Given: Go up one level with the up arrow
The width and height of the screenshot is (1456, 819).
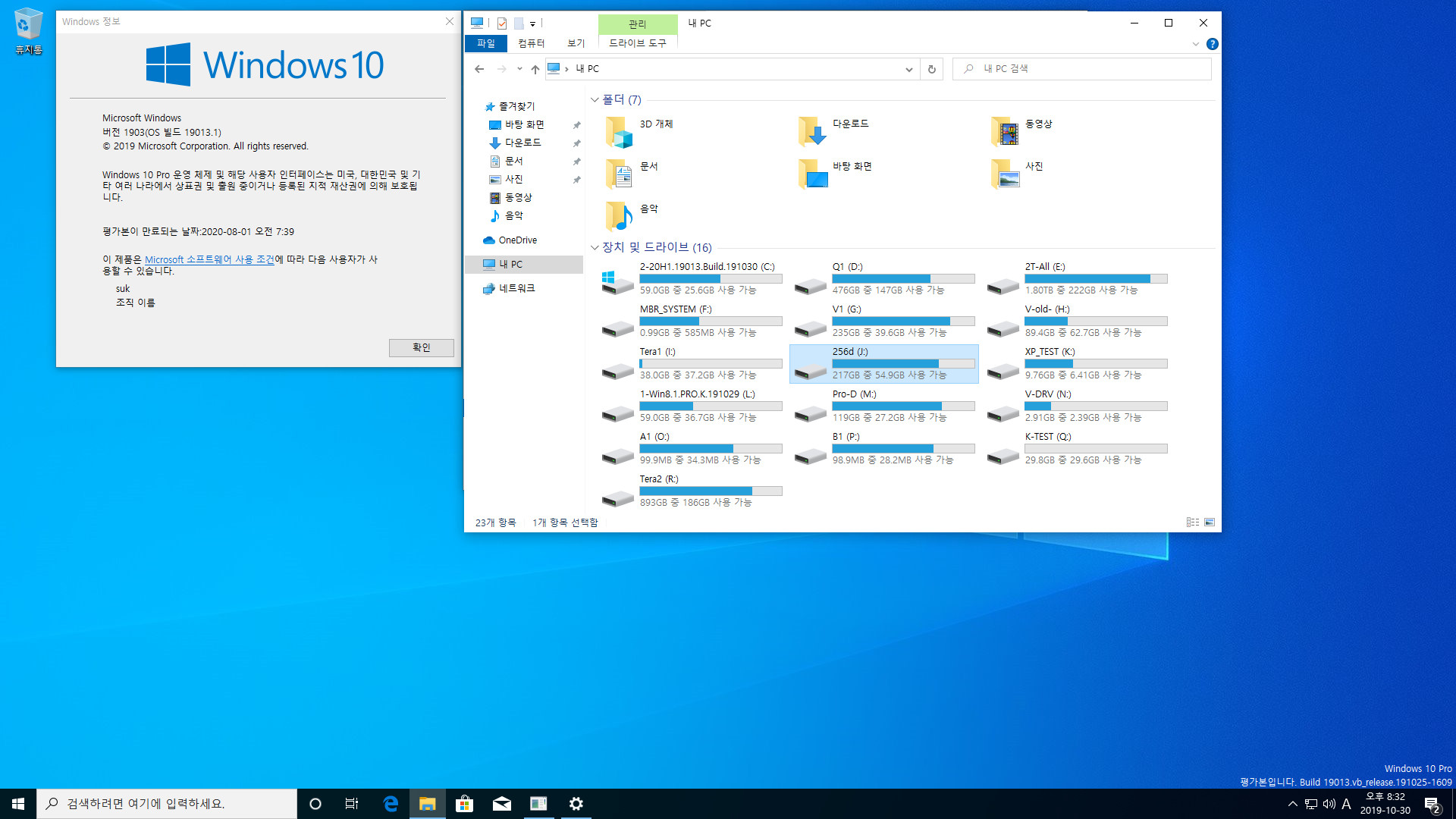Looking at the screenshot, I should click(535, 69).
